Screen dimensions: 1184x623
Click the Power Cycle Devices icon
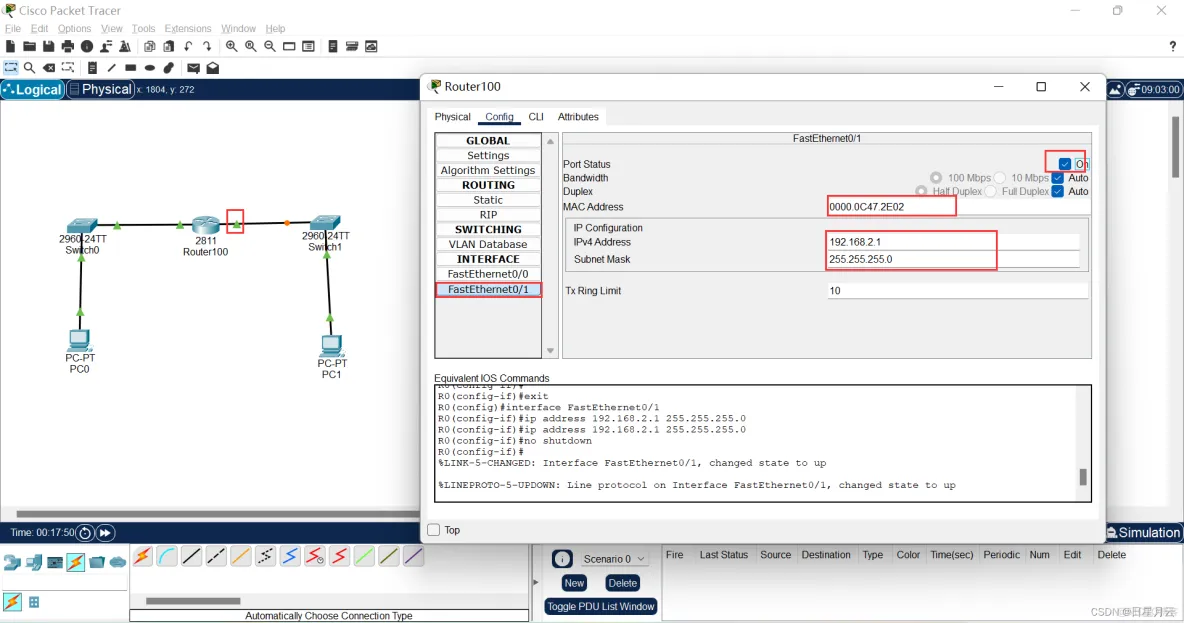coord(85,533)
